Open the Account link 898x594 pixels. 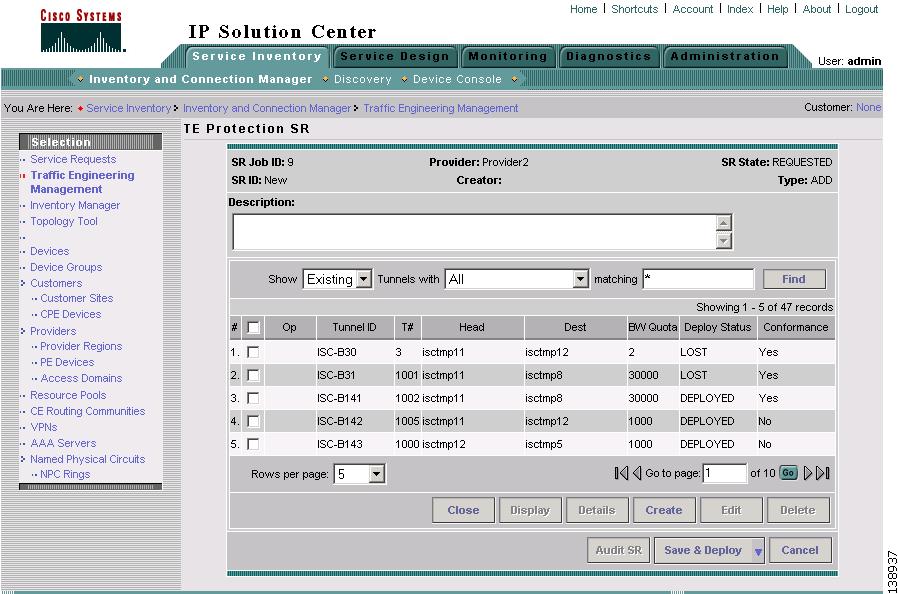pos(693,9)
